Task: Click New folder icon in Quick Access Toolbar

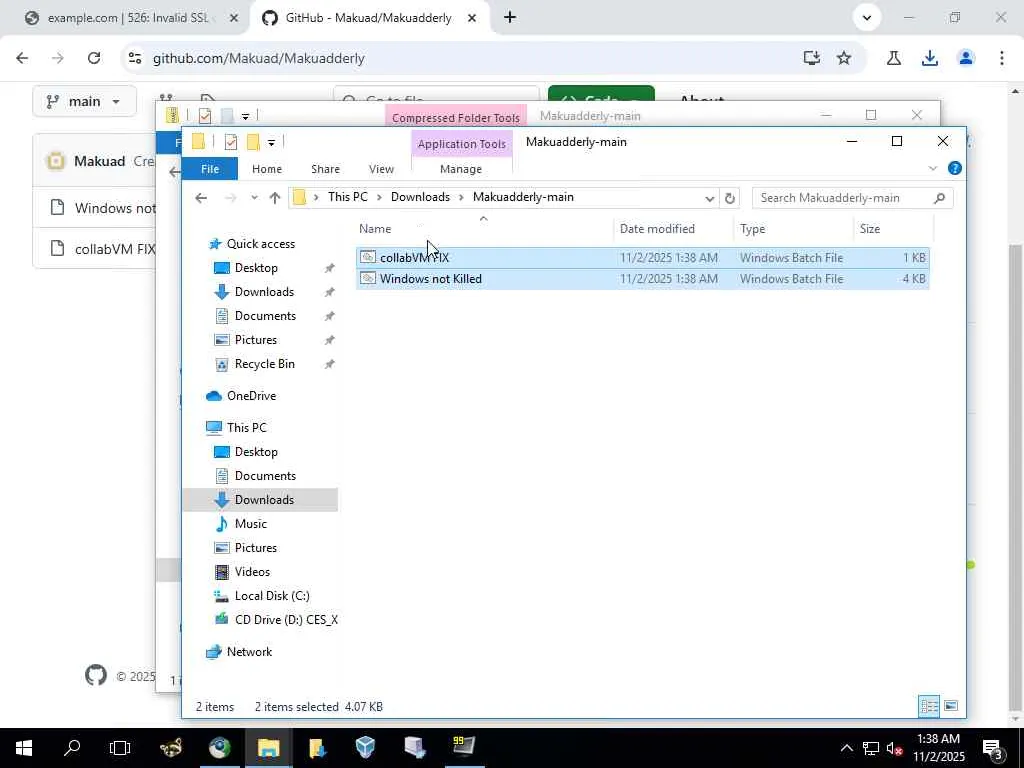Action: click(x=253, y=142)
